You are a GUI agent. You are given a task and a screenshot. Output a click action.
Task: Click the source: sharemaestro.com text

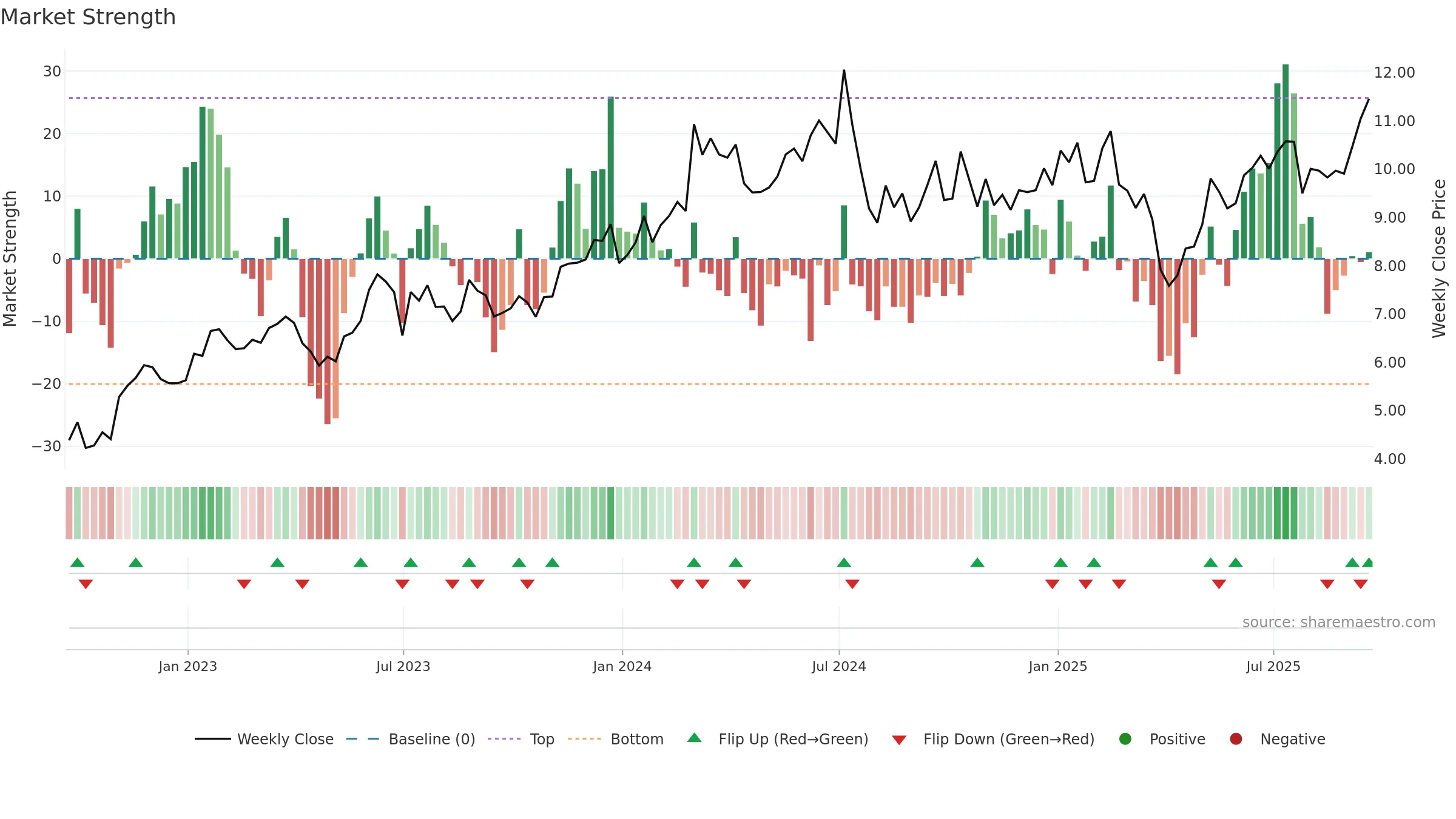pos(1339,622)
